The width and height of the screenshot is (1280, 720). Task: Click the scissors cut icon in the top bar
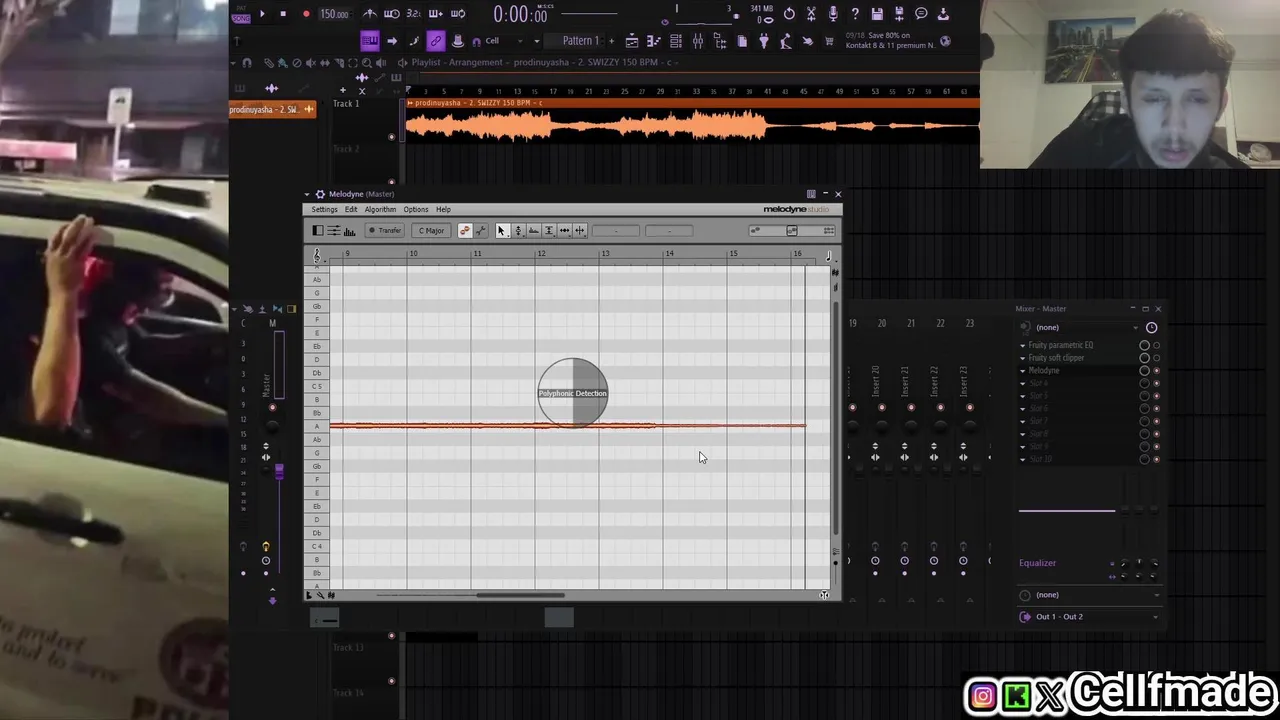[x=811, y=14]
